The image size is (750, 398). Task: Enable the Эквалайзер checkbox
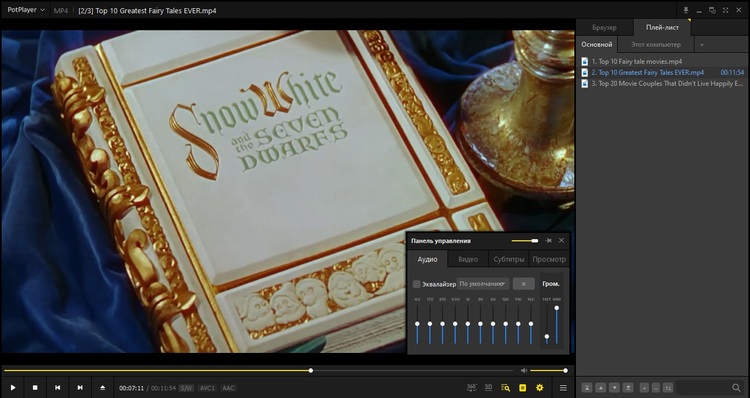(417, 284)
